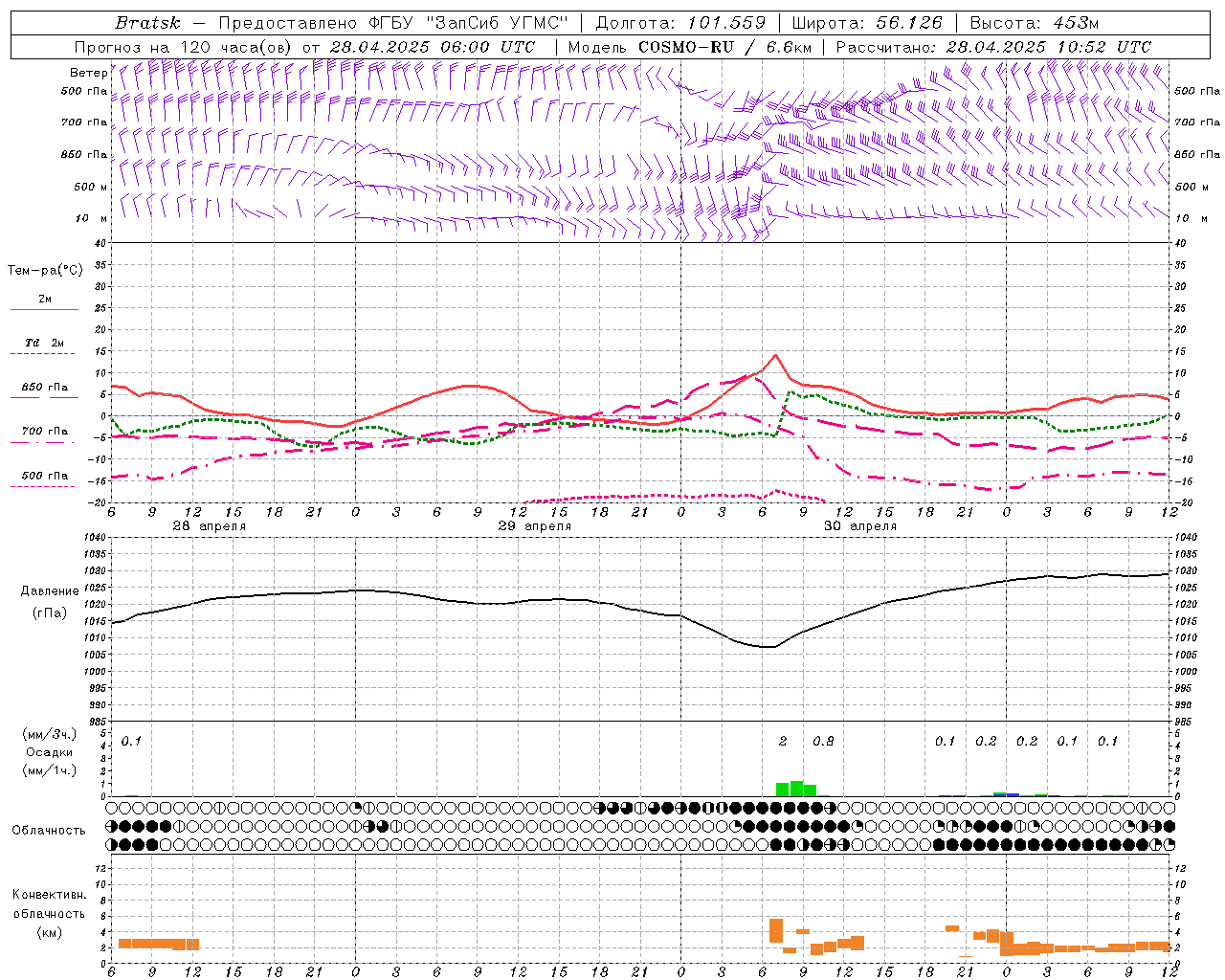Click the "Прогноз на 120 часа(ов)" text
This screenshot has height=980, width=1225.
(x=184, y=47)
